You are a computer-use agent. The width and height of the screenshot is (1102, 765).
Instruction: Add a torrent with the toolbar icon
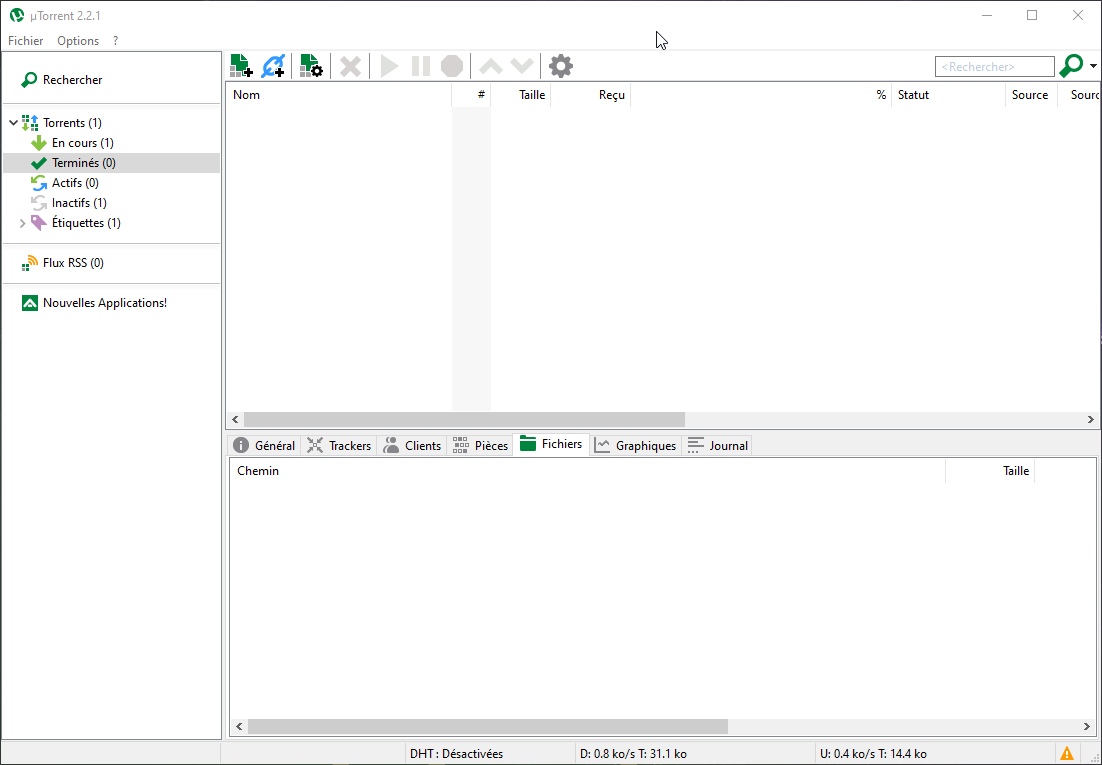241,66
